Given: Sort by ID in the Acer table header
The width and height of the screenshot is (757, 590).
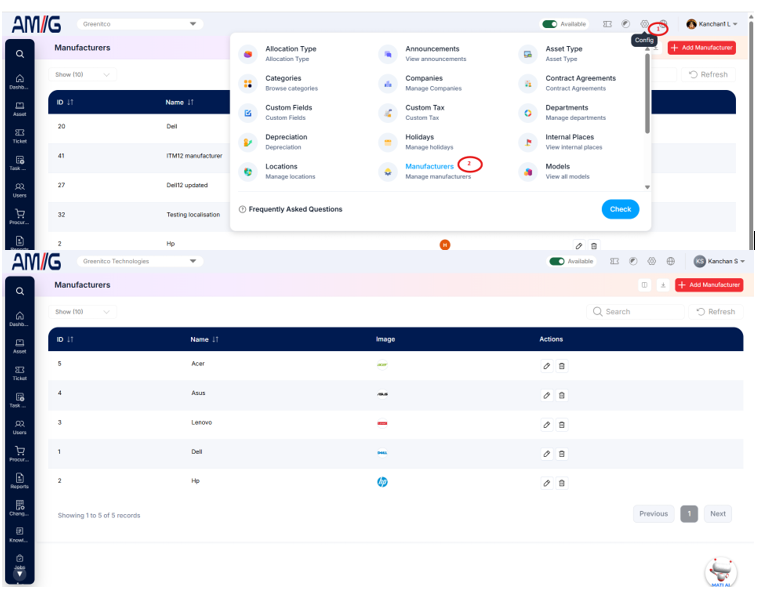Looking at the screenshot, I should pyautogui.click(x=65, y=339).
